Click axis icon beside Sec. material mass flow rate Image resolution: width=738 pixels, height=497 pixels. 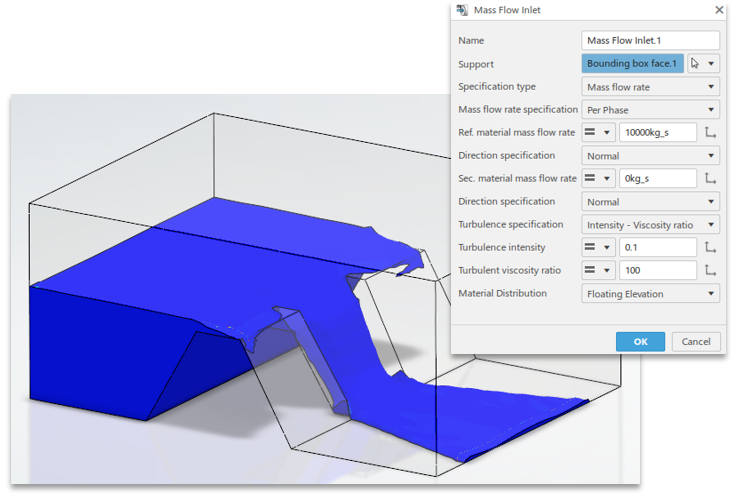[x=710, y=178]
